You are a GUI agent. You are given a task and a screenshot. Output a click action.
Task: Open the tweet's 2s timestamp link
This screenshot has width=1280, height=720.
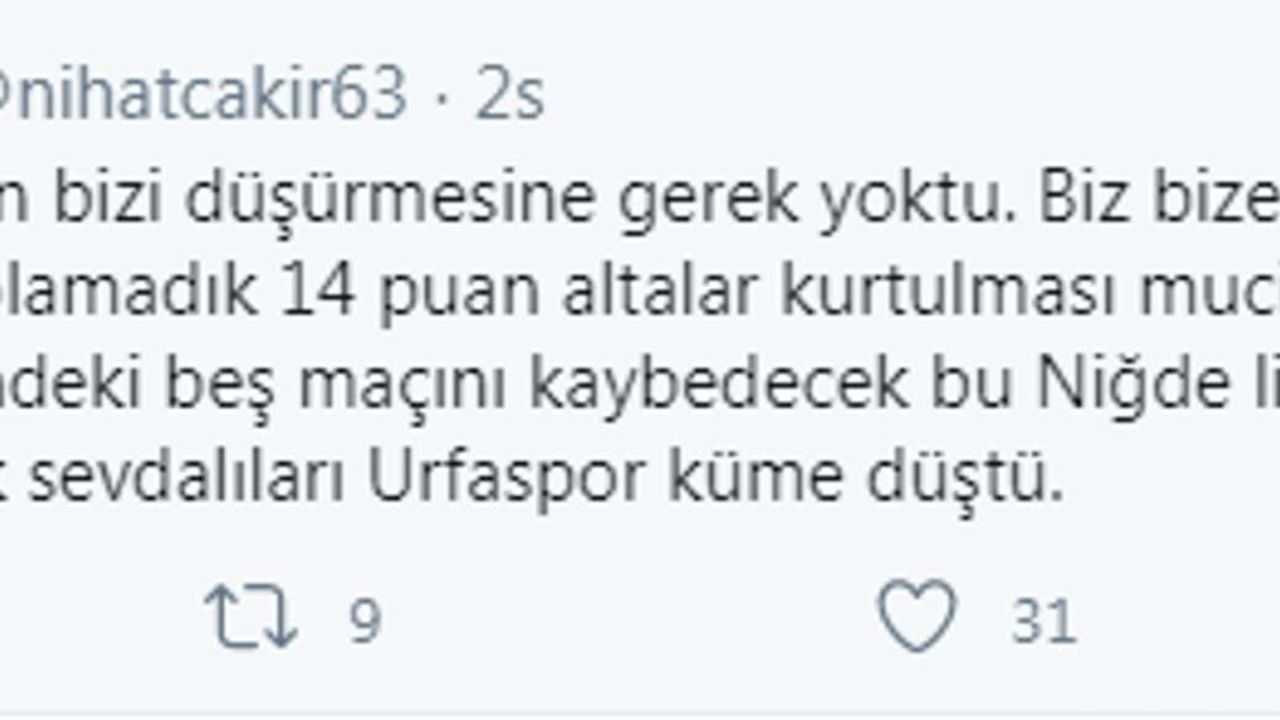pos(510,96)
